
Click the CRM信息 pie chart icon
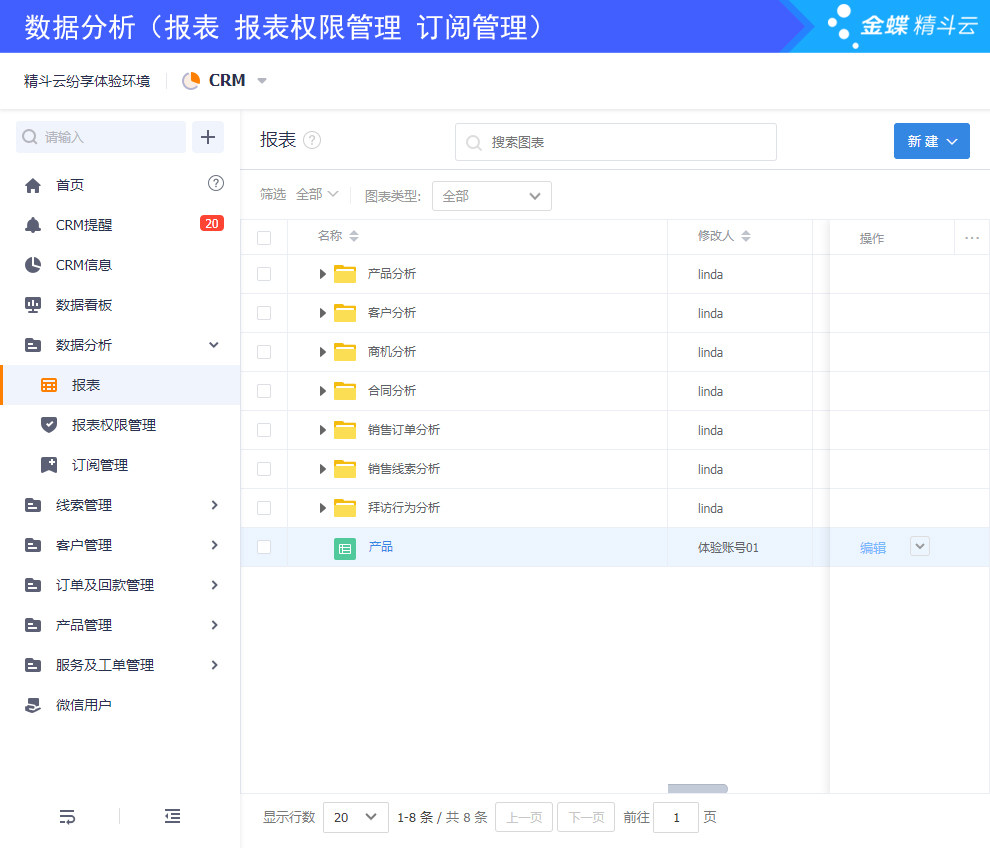pos(33,265)
